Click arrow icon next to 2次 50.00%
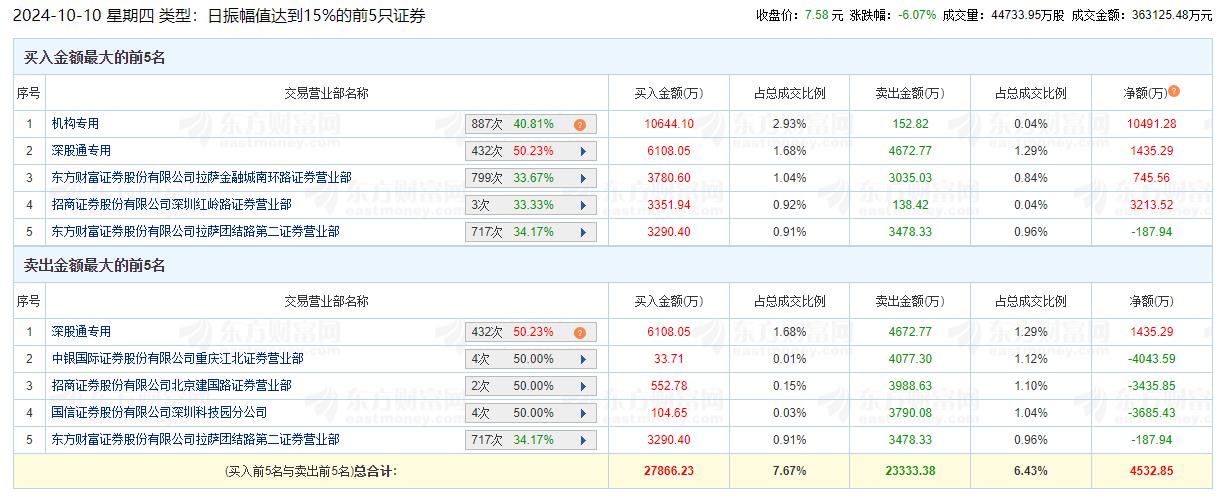 [x=582, y=386]
